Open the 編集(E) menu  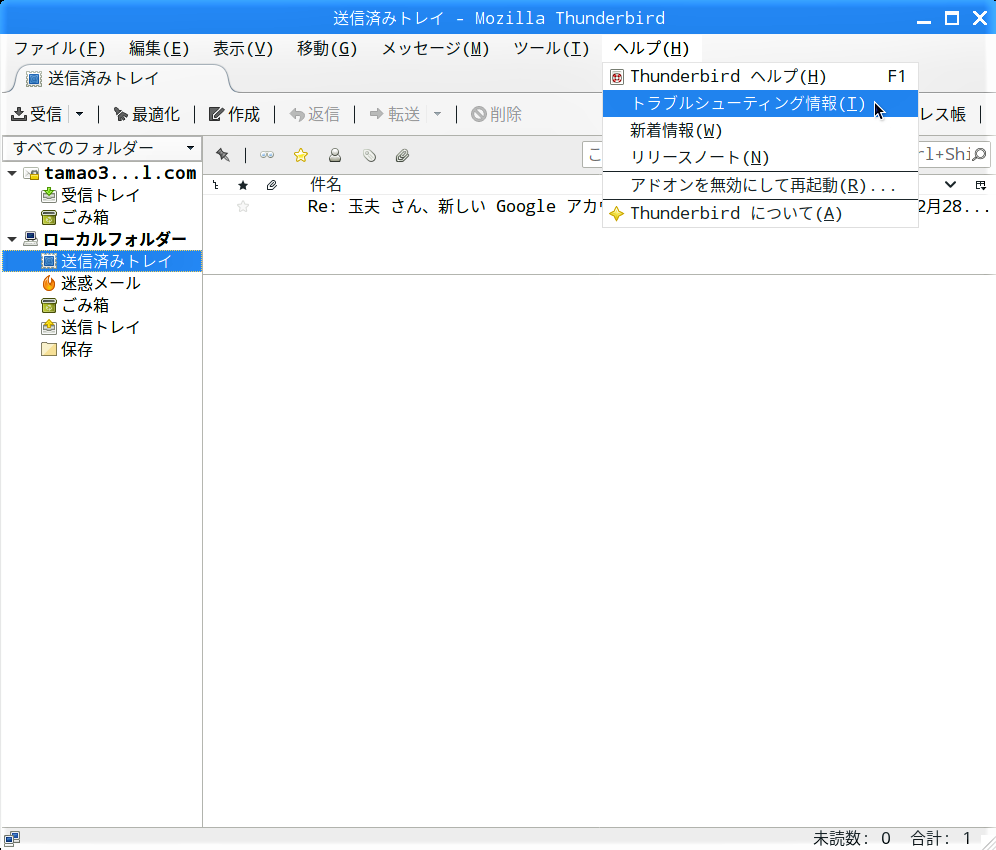[159, 48]
